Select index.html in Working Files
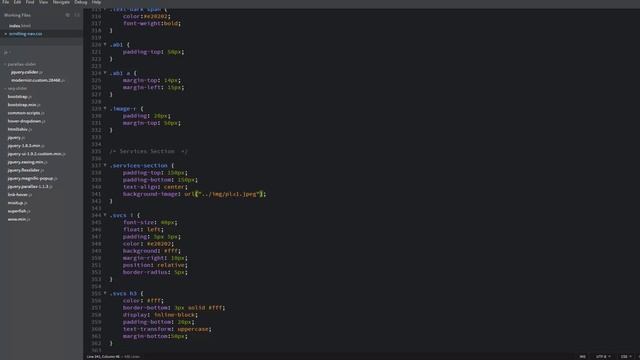Image resolution: width=640 pixels, height=360 pixels. point(20,26)
